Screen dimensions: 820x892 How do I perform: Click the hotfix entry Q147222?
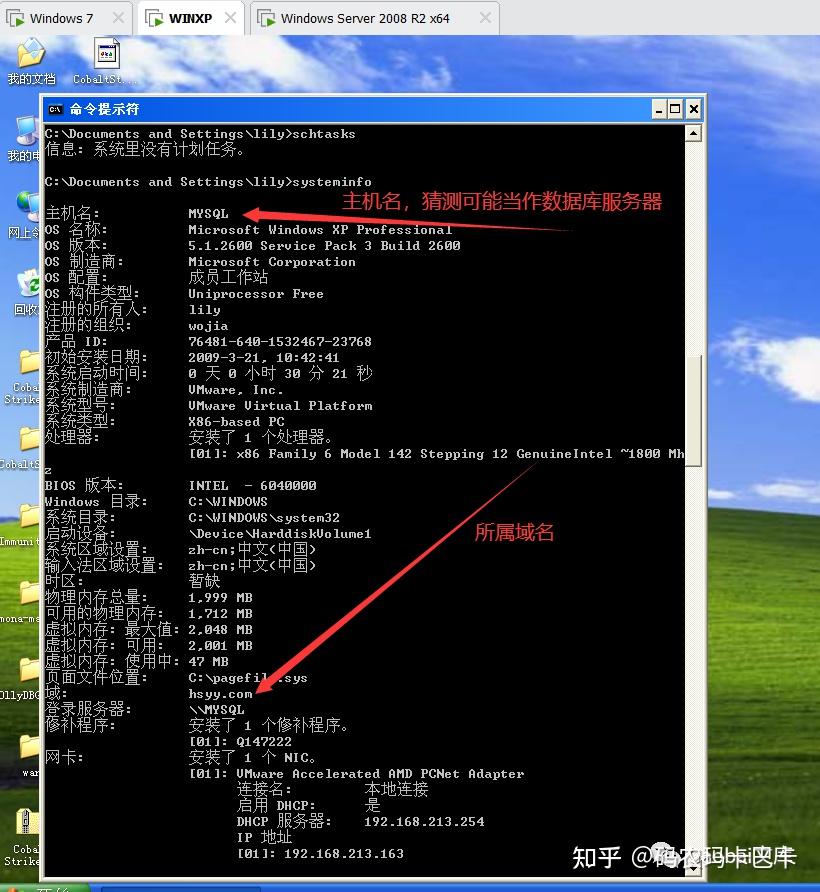coord(264,742)
